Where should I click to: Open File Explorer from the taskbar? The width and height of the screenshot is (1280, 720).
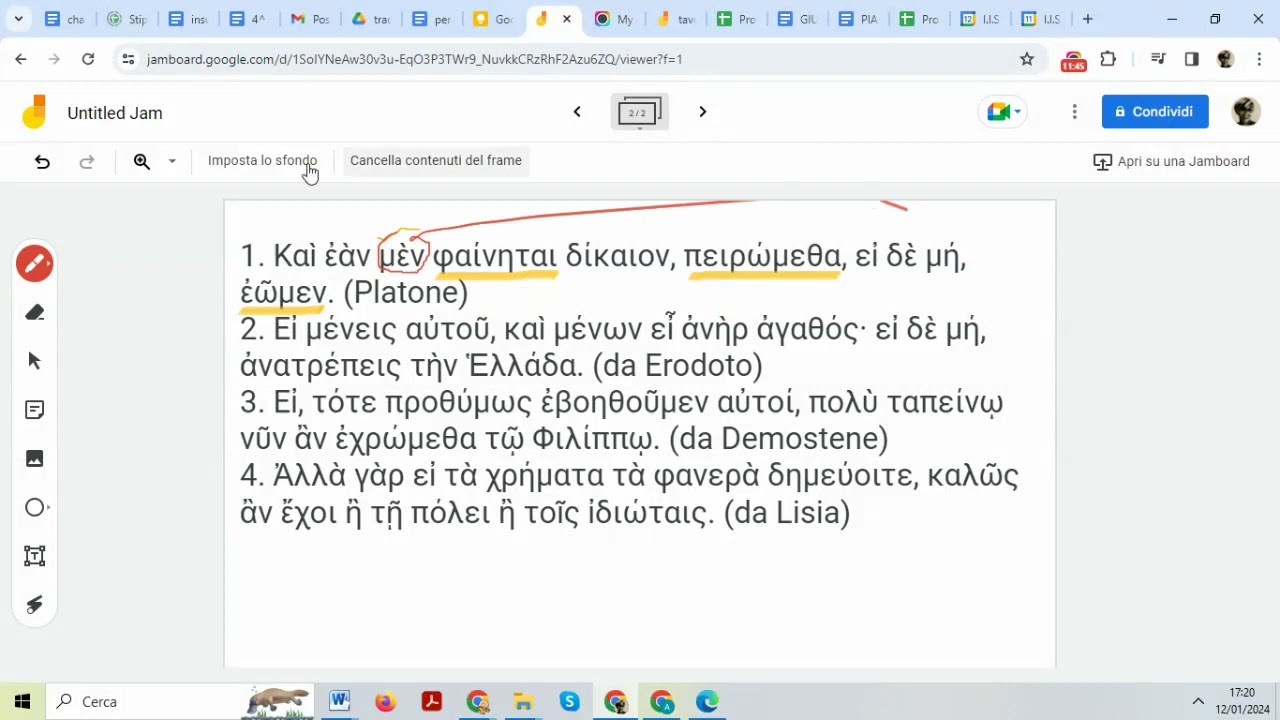[523, 702]
